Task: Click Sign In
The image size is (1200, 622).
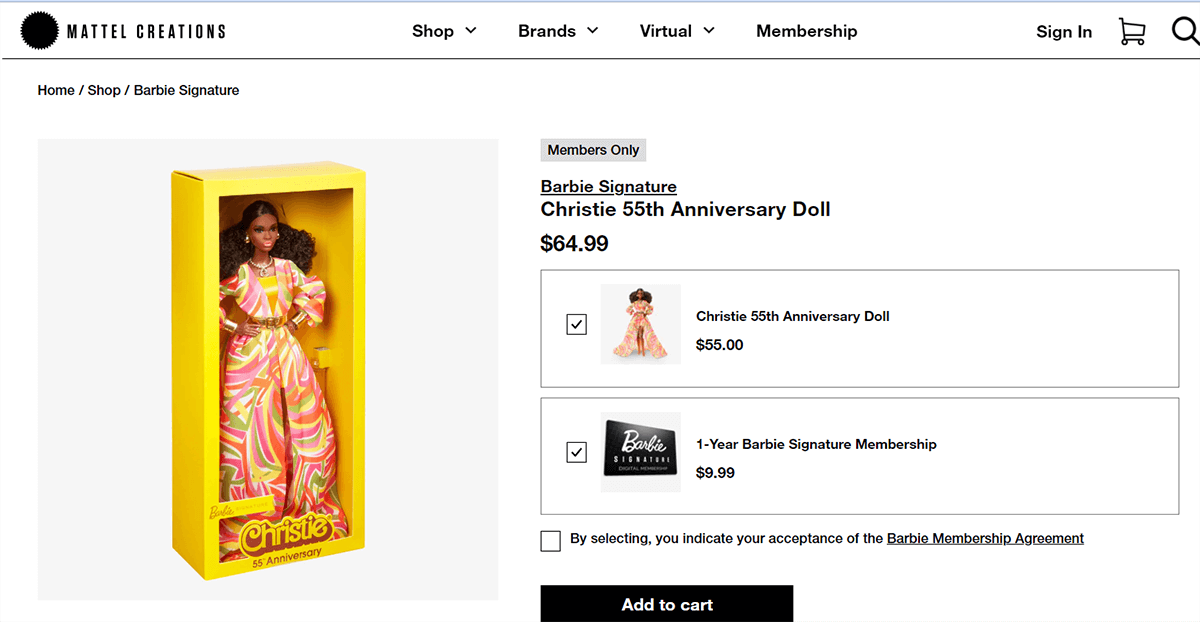Action: click(x=1064, y=31)
